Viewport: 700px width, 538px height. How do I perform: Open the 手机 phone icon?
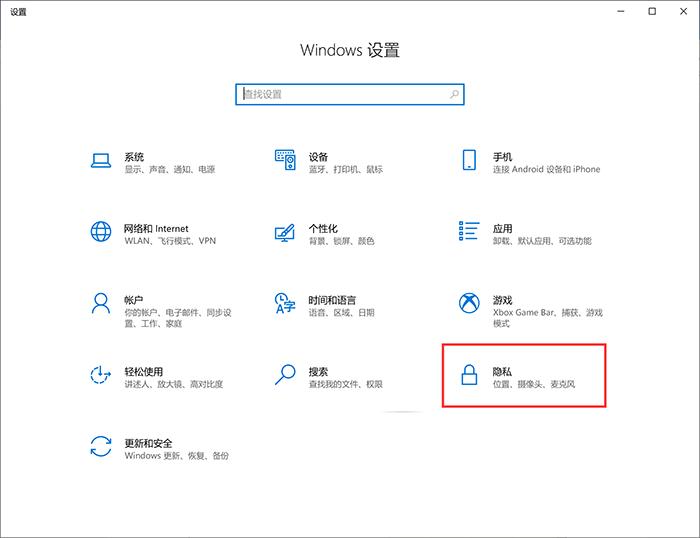click(x=469, y=160)
